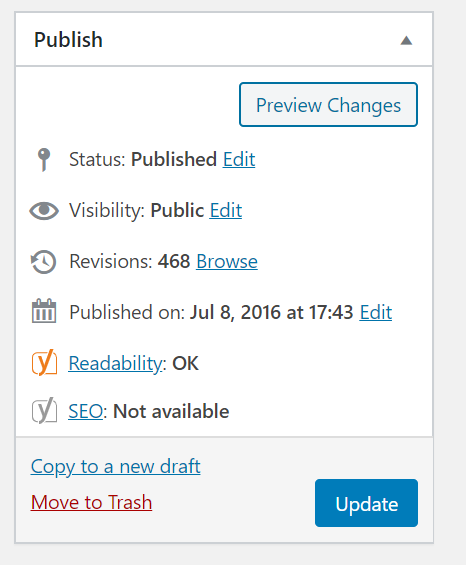This screenshot has width=466, height=565.
Task: Edit the Public visibility setting
Action: coord(226,210)
